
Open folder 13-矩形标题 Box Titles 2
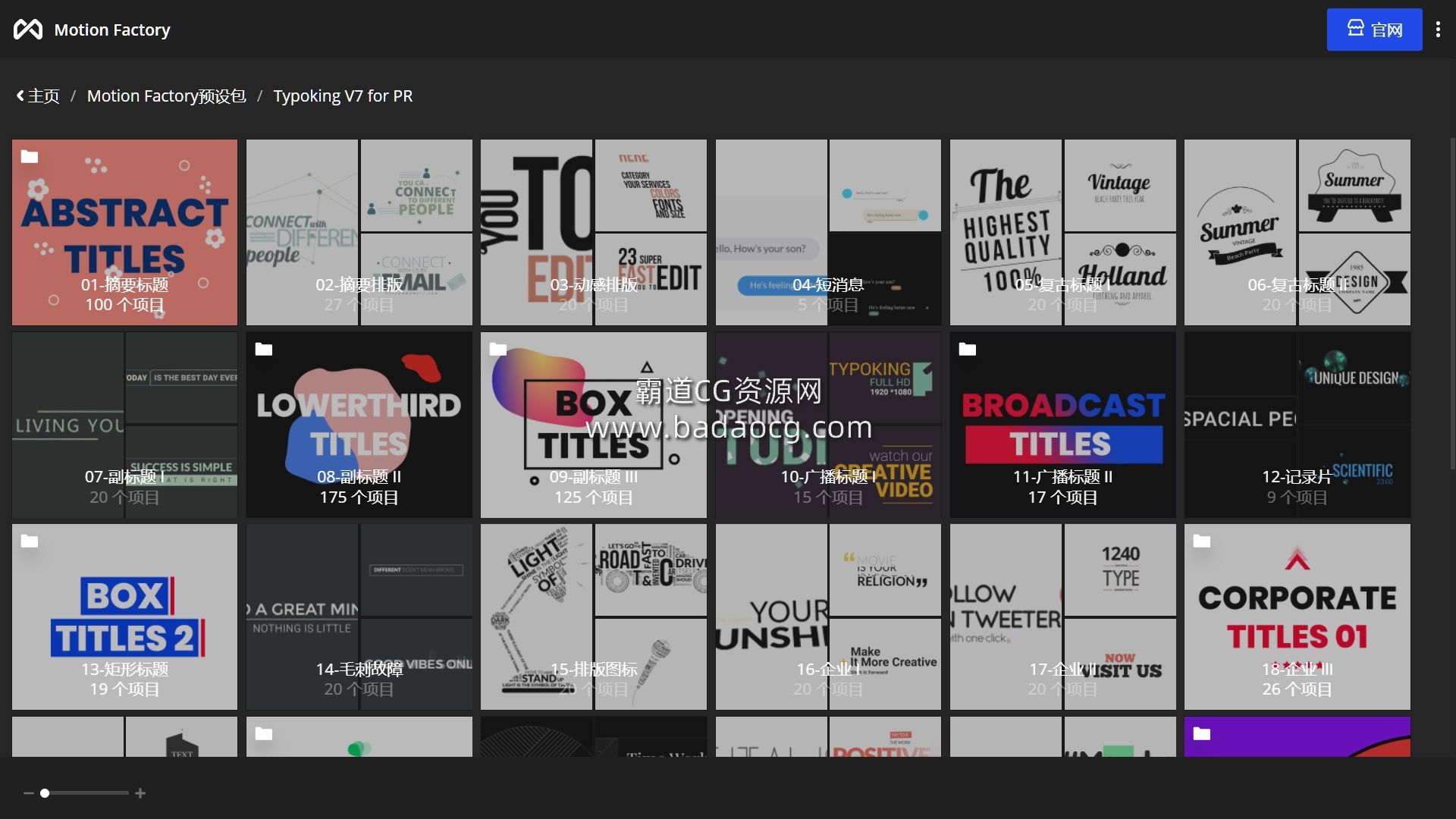pos(124,617)
